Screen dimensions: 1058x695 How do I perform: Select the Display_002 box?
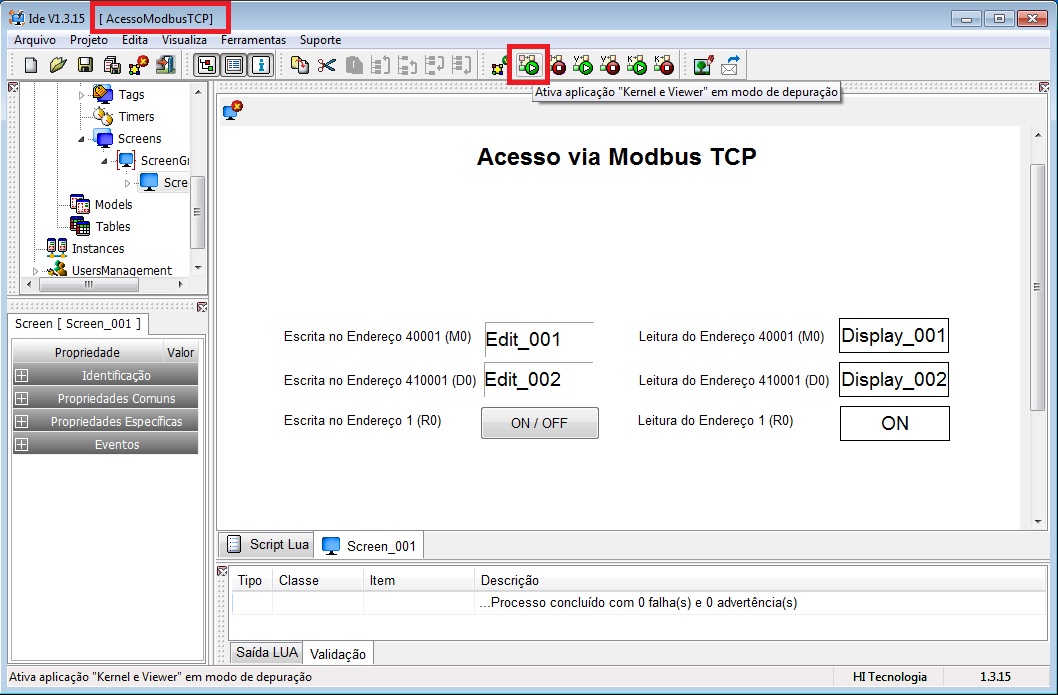(x=893, y=379)
